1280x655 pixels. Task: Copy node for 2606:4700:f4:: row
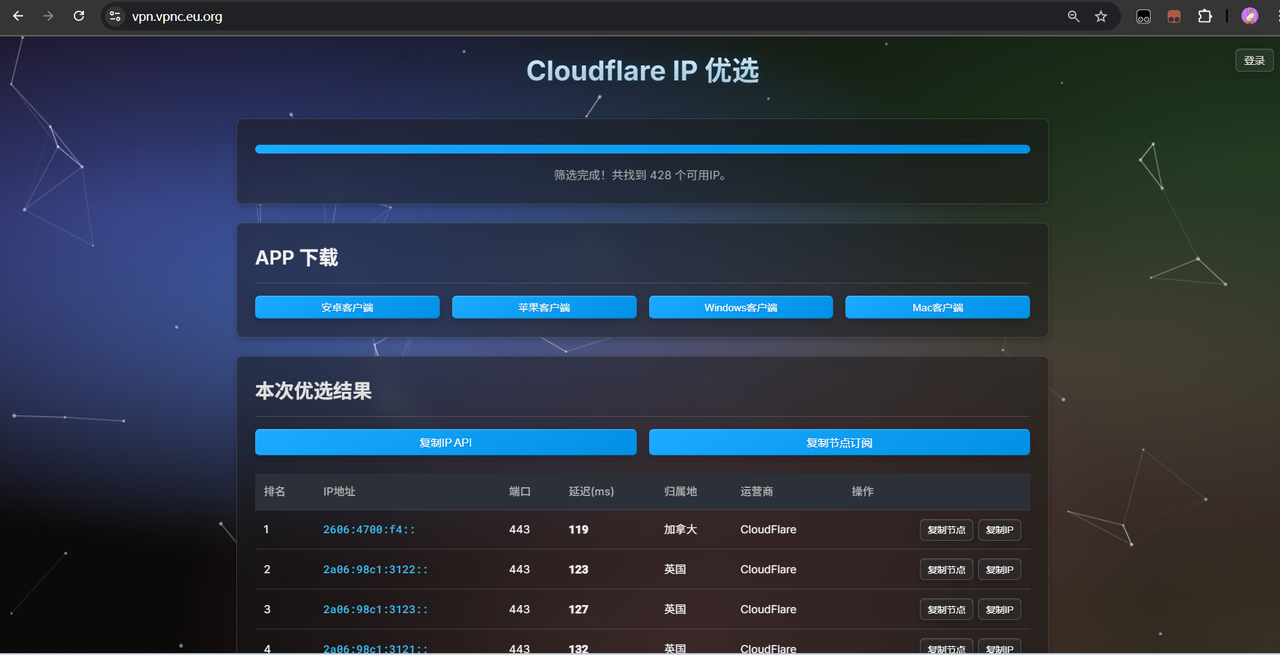point(946,530)
